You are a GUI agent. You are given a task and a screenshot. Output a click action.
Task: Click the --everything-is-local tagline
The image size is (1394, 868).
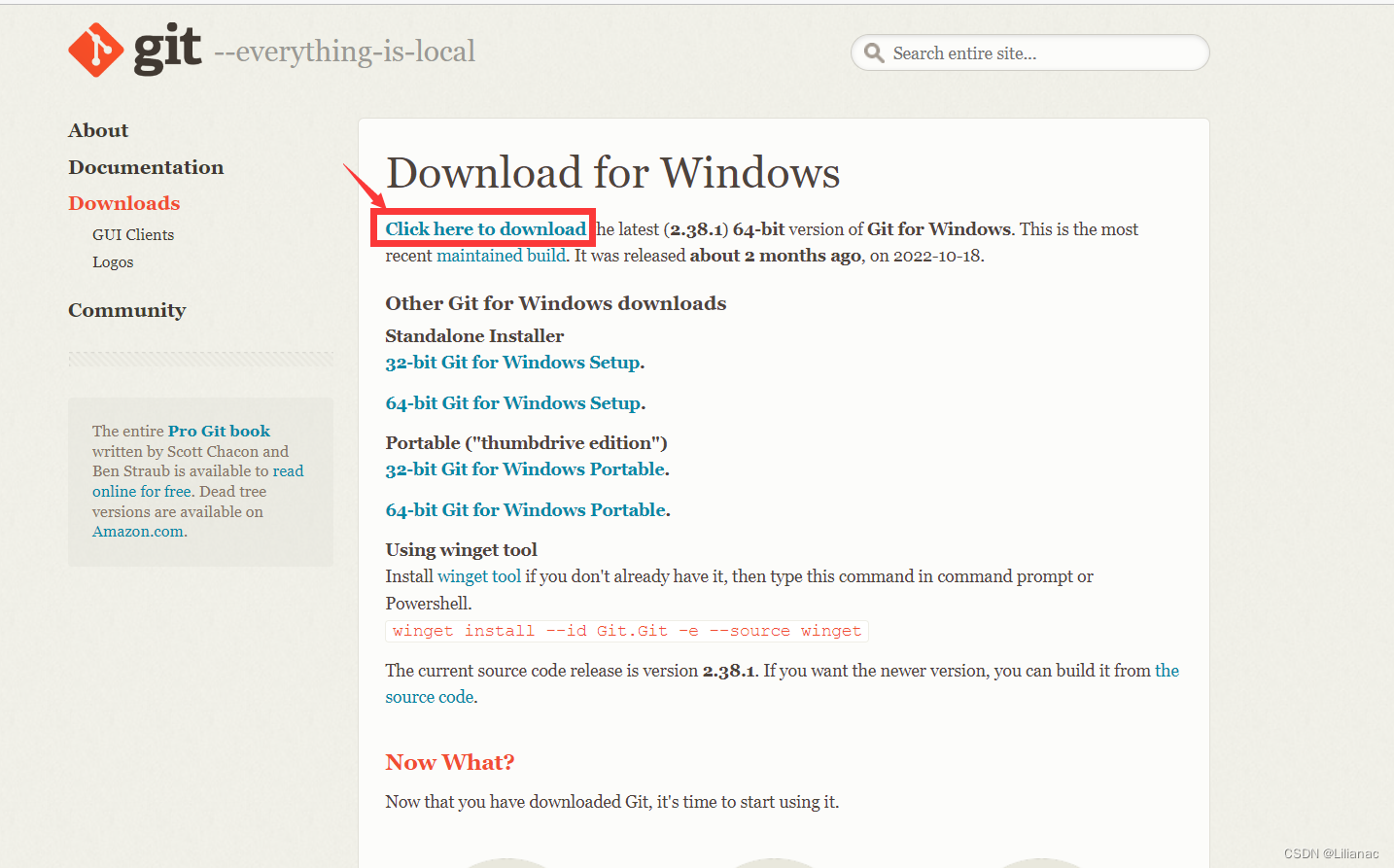point(344,52)
